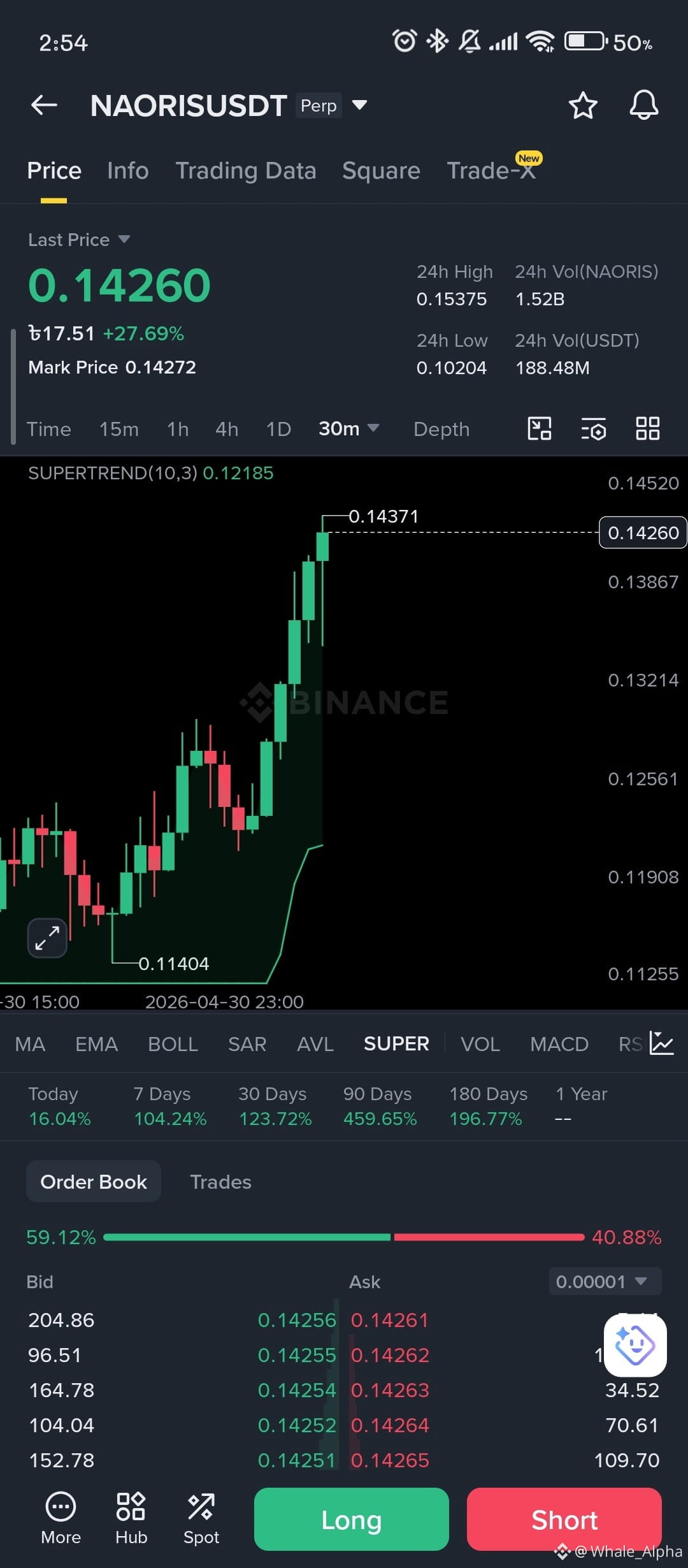
Task: Tap the 24h High value 0.15375
Action: pyautogui.click(x=452, y=299)
